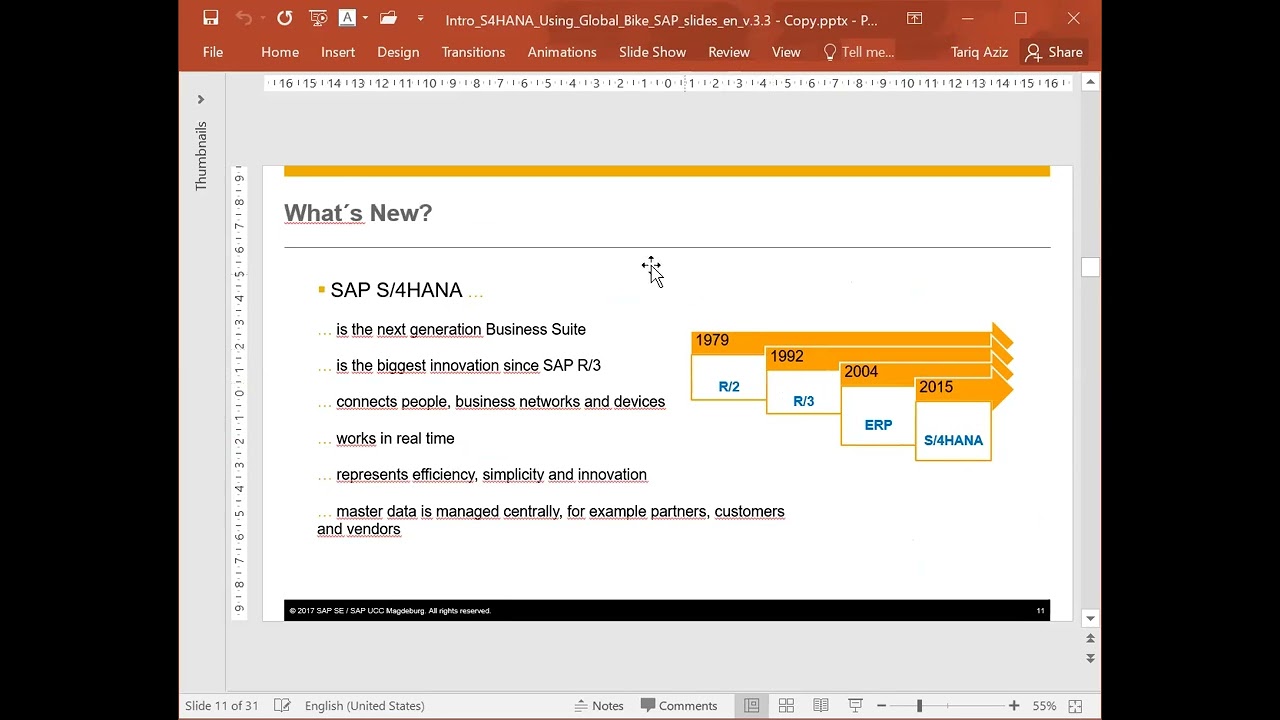Start slideshow from beginning via toolbar icon

[318, 18]
